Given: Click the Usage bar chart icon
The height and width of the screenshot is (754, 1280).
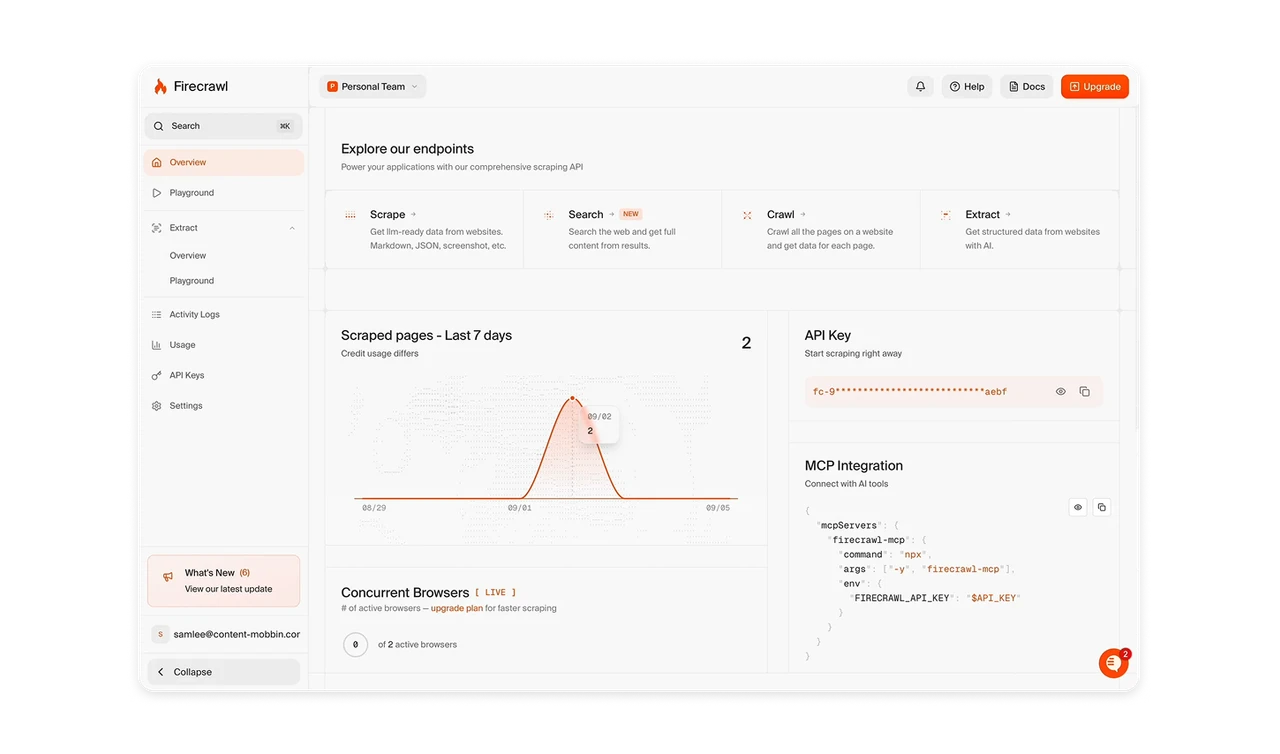Looking at the screenshot, I should pyautogui.click(x=156, y=345).
